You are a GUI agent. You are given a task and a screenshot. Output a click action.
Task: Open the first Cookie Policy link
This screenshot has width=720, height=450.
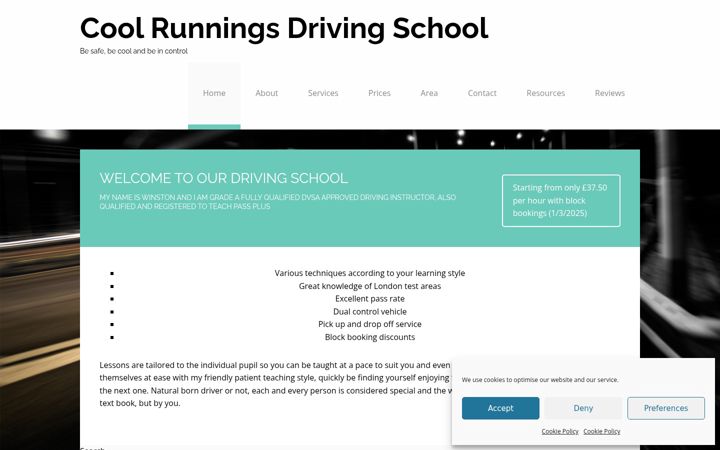[x=560, y=432]
